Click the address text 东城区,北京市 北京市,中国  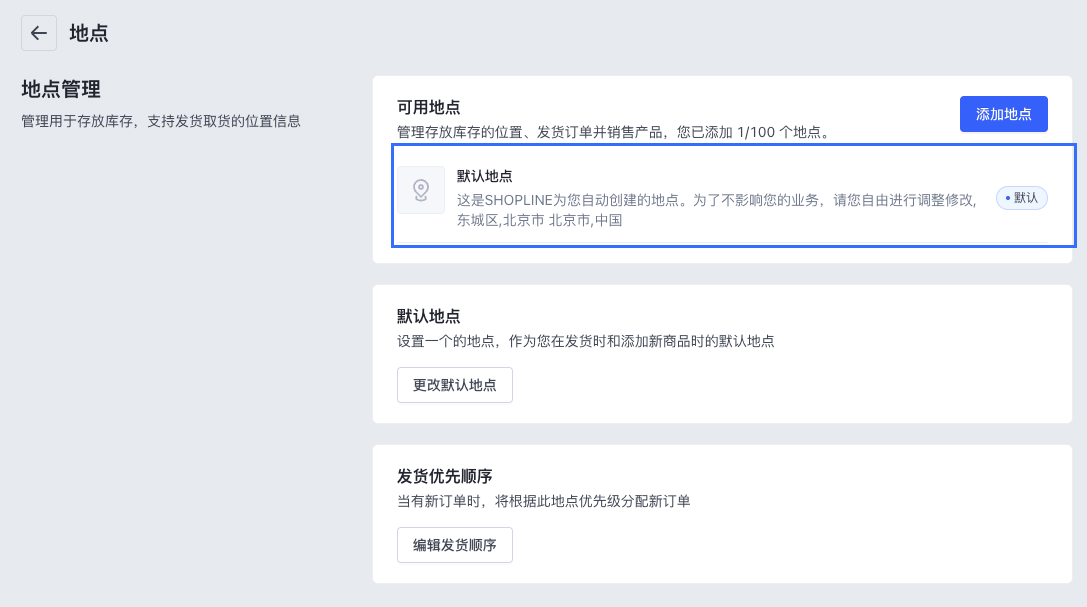pos(540,220)
